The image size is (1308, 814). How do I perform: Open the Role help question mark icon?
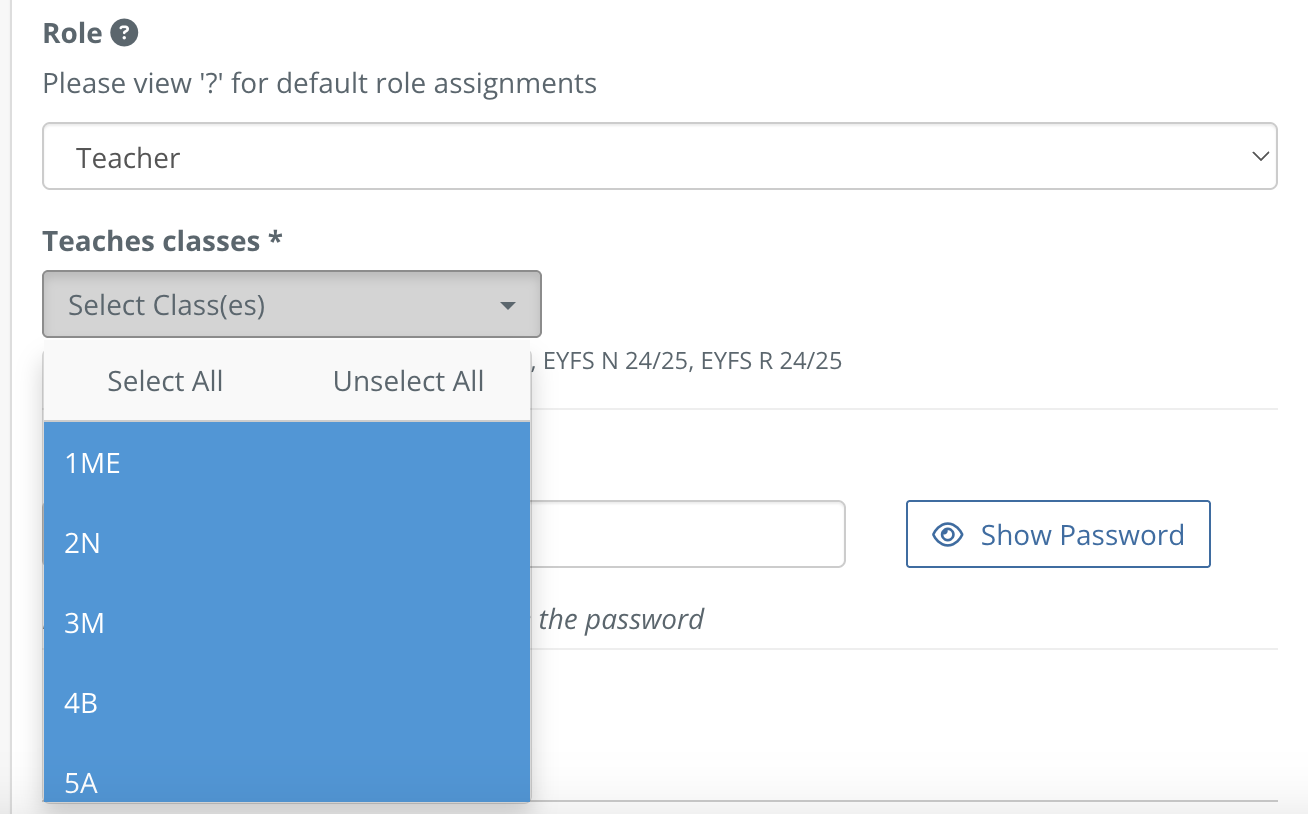(x=124, y=33)
